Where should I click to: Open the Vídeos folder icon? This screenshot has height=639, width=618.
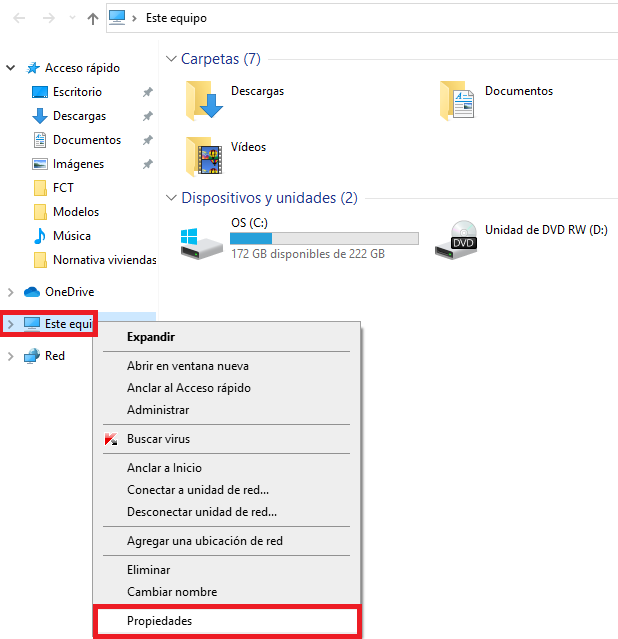click(x=204, y=156)
